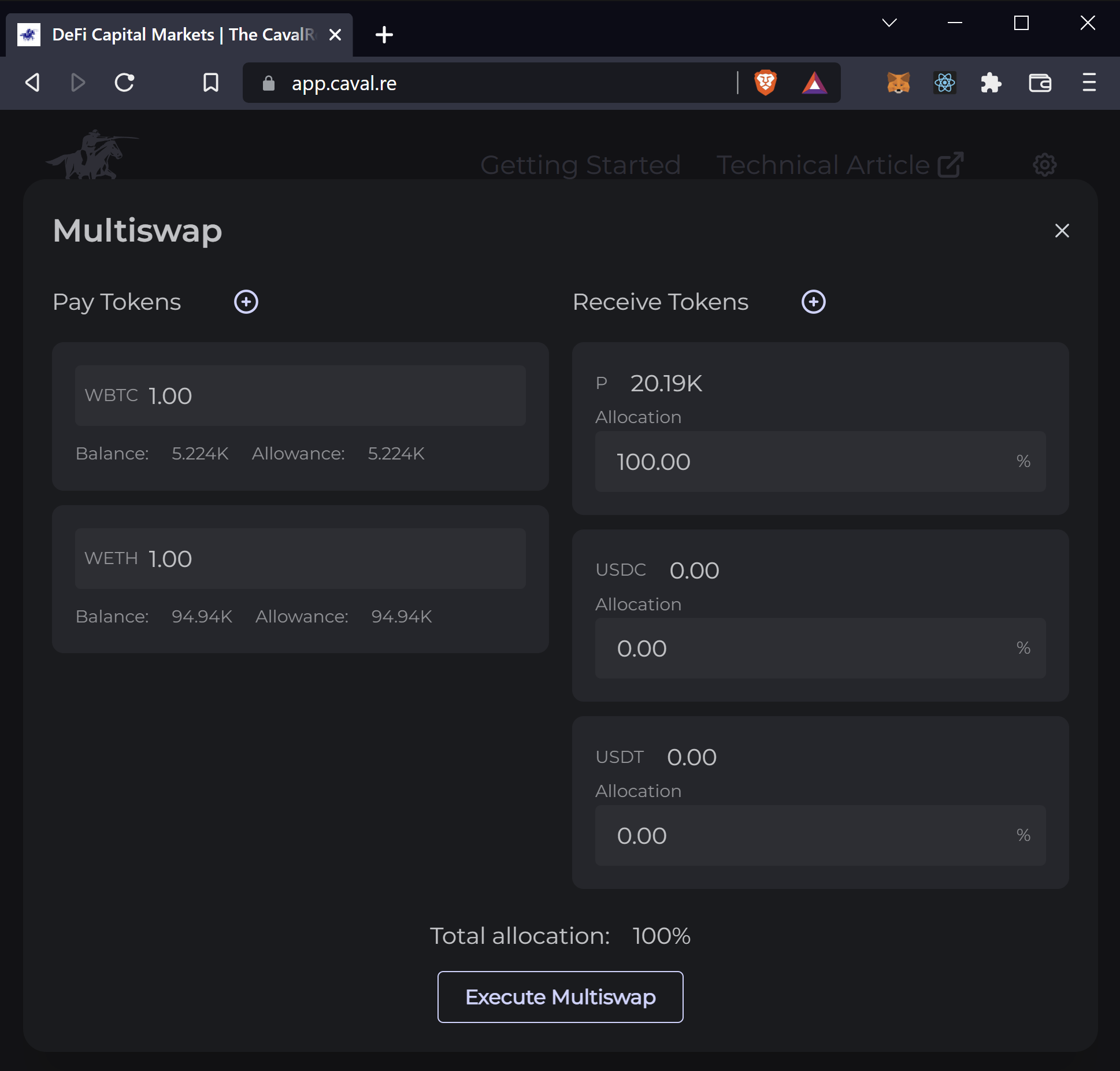Close the DeFi Capital Markets tab
The width and height of the screenshot is (1120, 1071).
[x=335, y=35]
